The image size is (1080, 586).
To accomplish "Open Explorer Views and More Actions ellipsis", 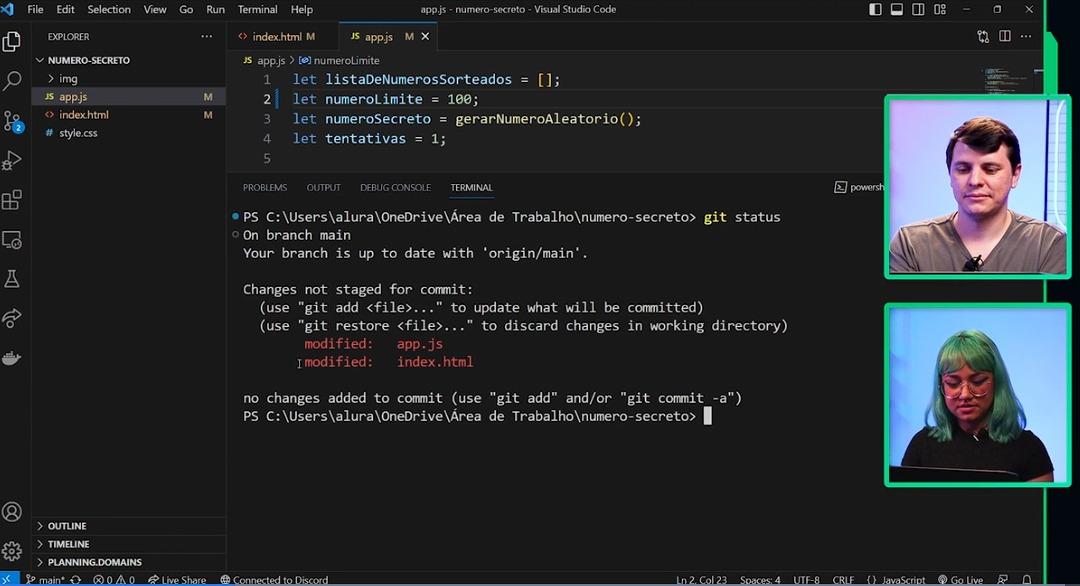I will coord(207,36).
